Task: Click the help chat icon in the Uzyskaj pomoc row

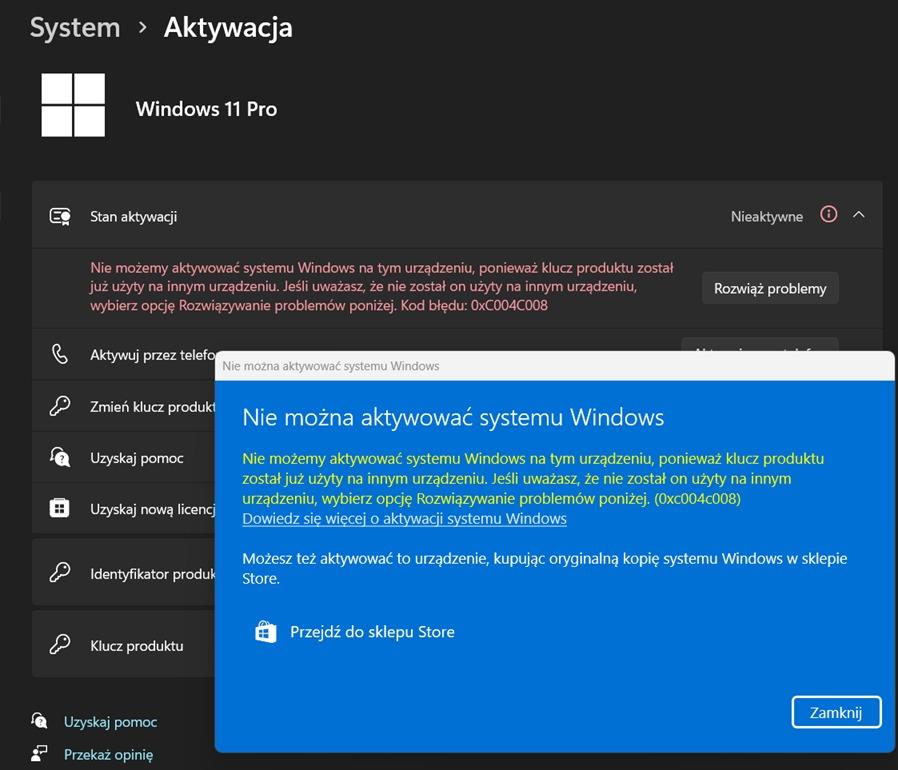Action: click(60, 457)
